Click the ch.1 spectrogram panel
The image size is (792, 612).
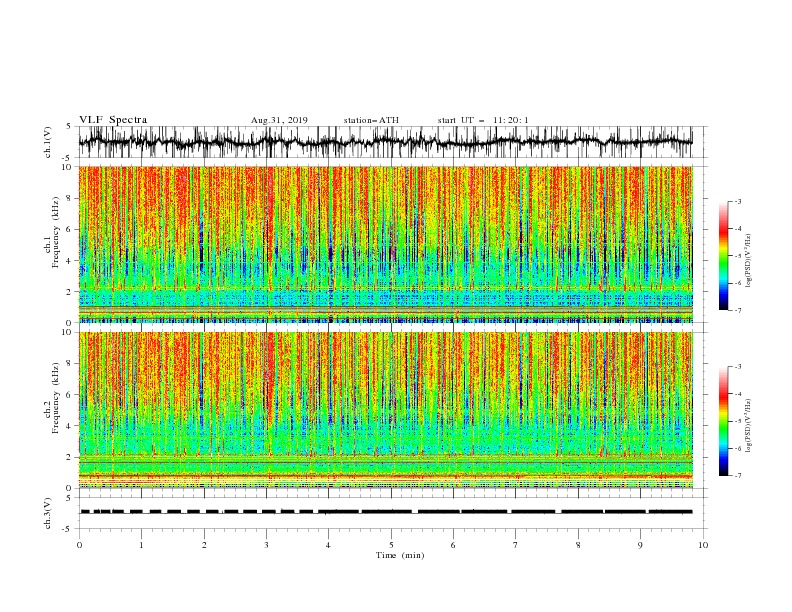386,244
